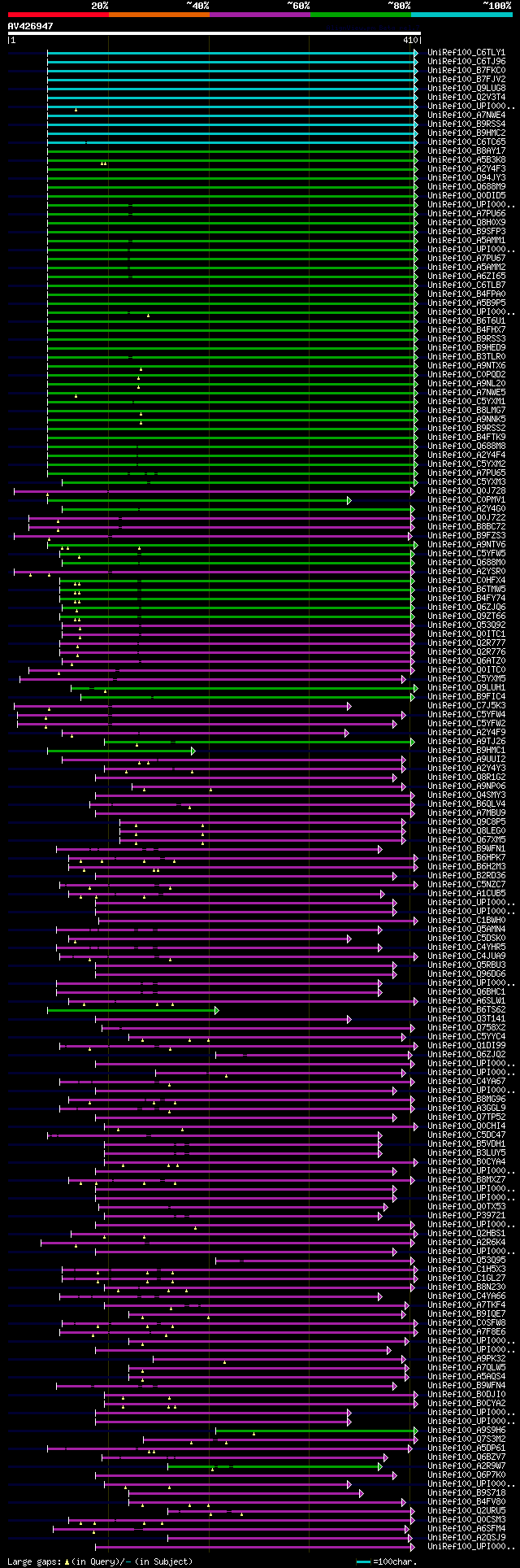Select the UniRef100_A5AMM1 label

466,240
